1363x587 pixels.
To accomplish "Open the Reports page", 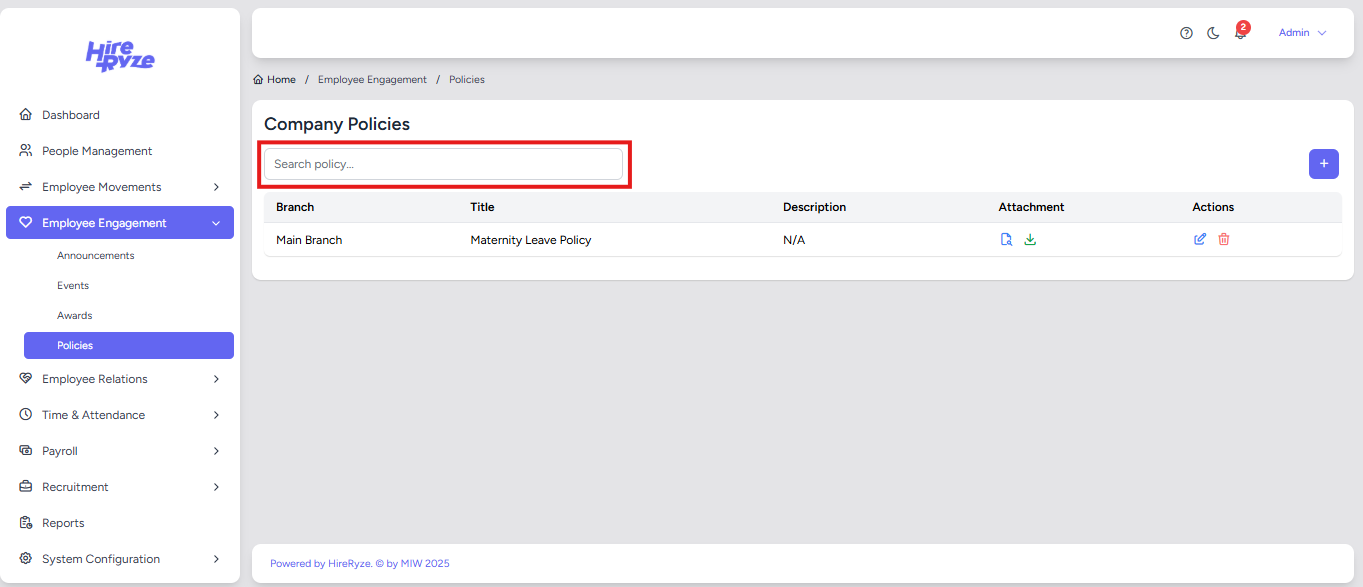I will (63, 523).
